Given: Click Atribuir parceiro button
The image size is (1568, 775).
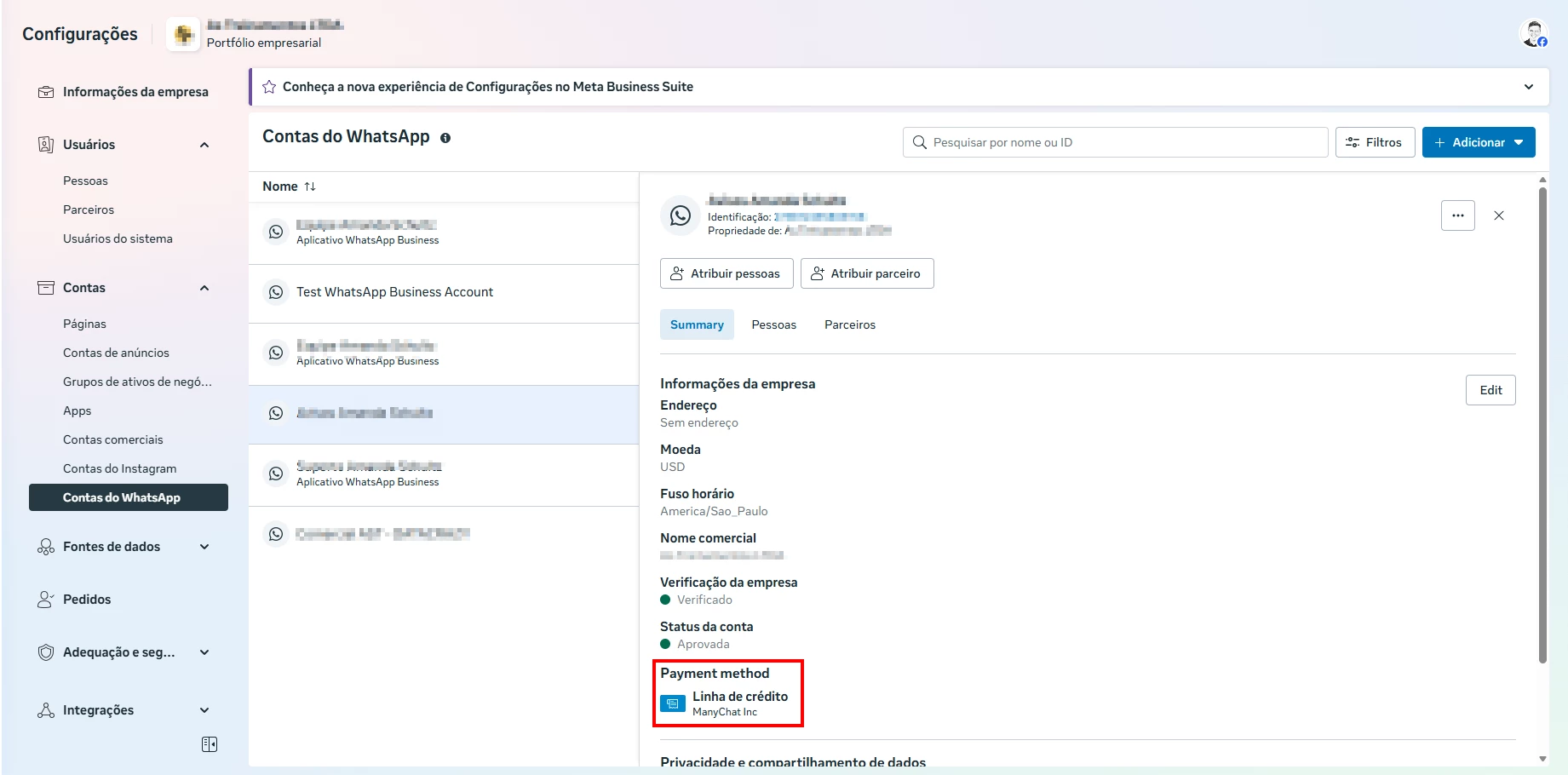Looking at the screenshot, I should click(x=867, y=273).
